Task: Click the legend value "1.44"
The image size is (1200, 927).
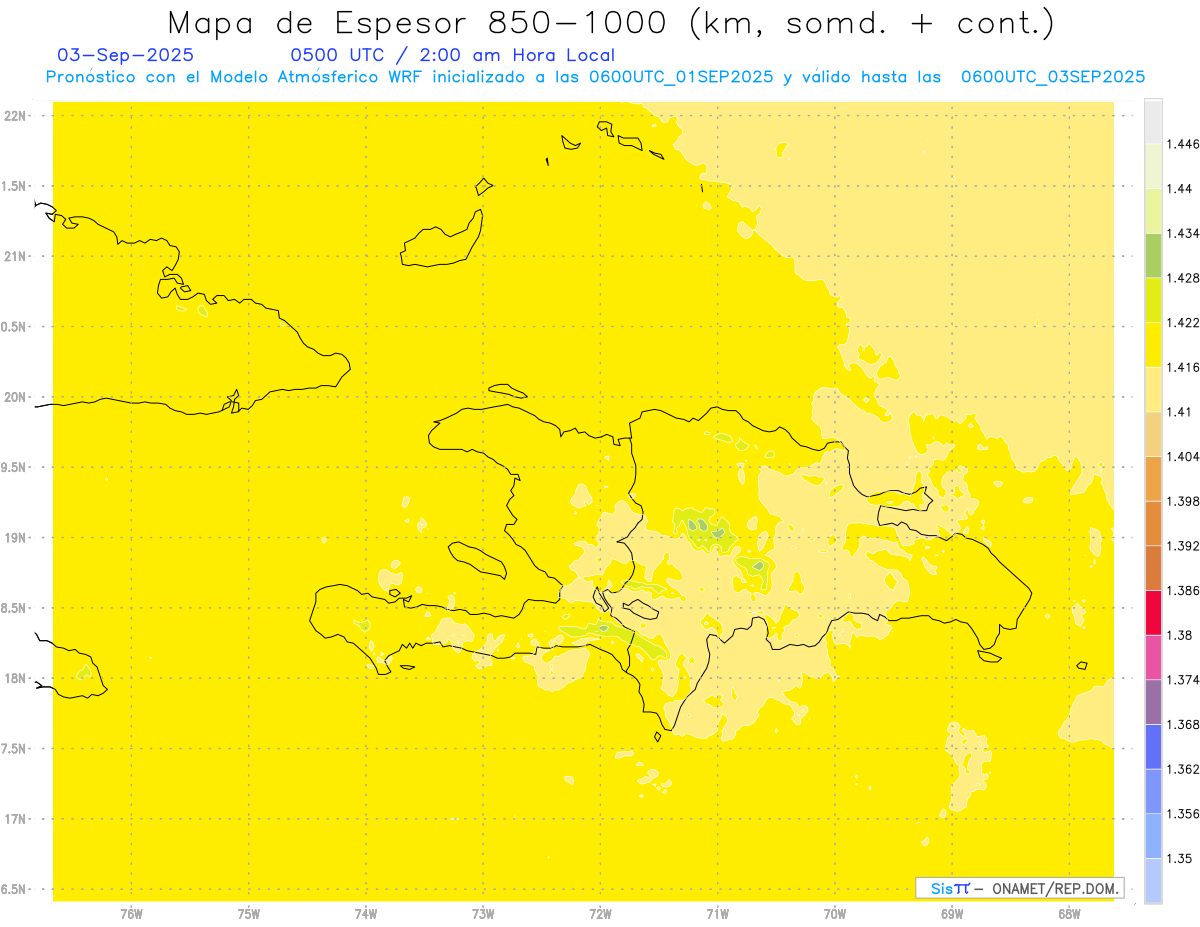Action: click(x=1180, y=189)
